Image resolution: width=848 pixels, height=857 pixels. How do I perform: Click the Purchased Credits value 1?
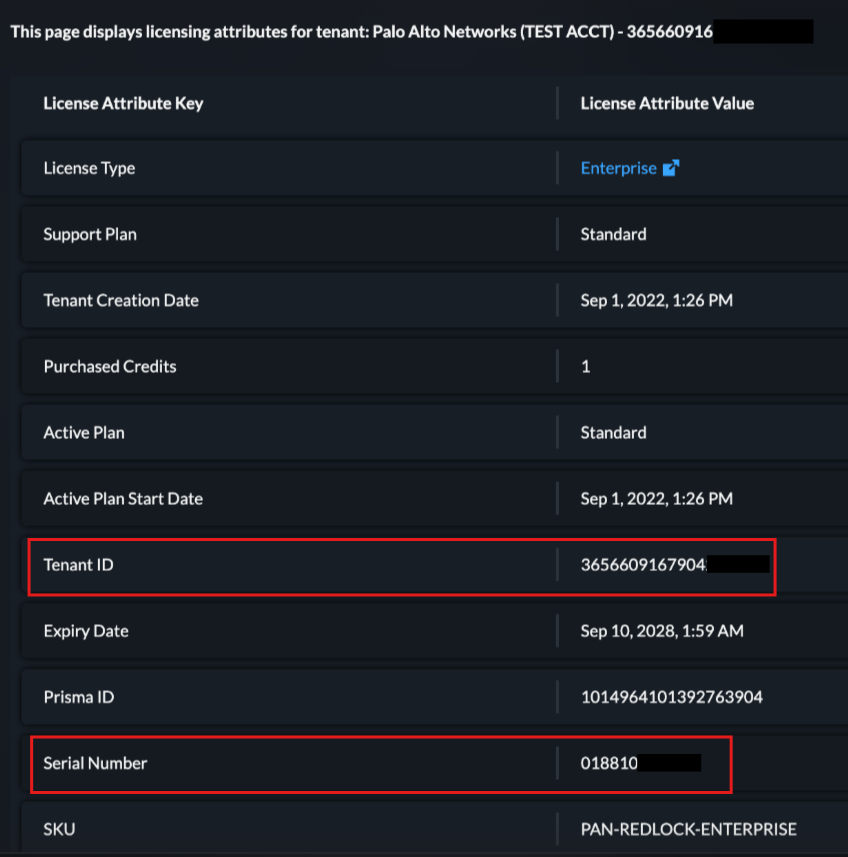[586, 366]
